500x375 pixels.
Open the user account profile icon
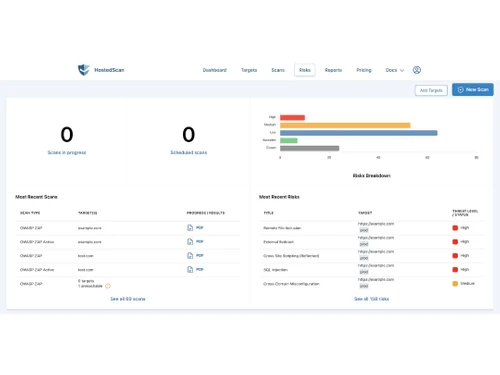(x=417, y=70)
